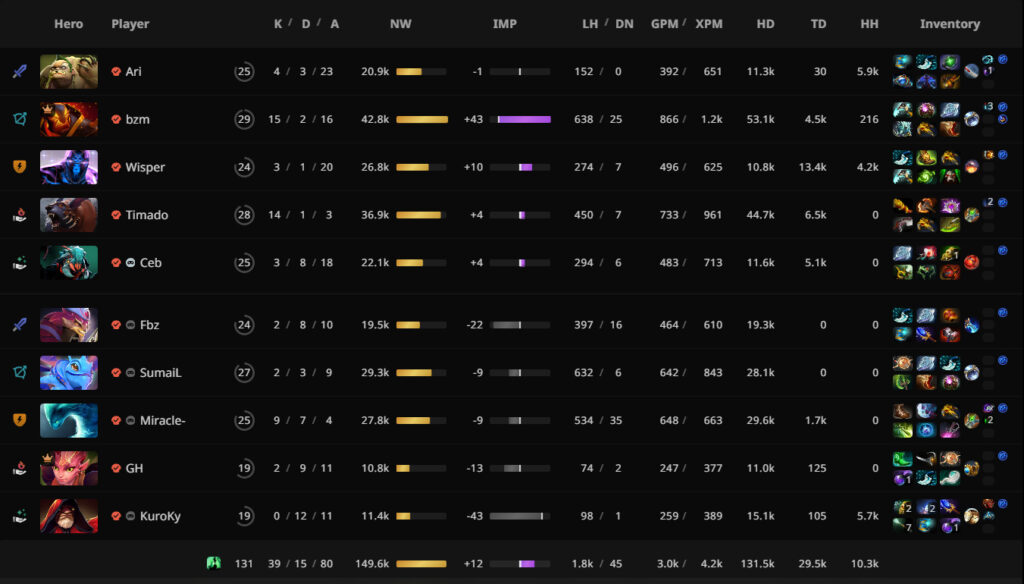Click KuroKy's IMP impact bar
This screenshot has width=1024, height=584.
click(x=520, y=516)
